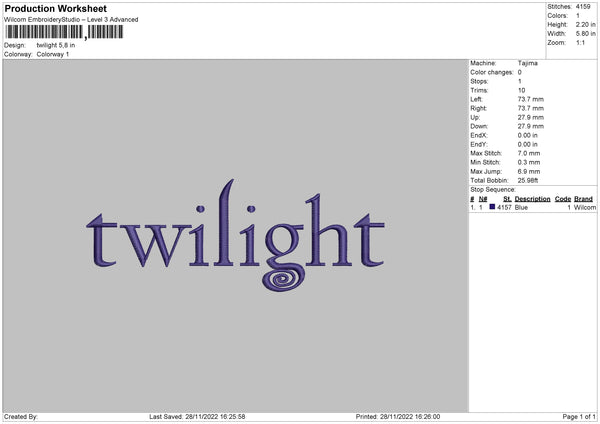This screenshot has width=600, height=424.
Task: Click the "Wilcom" brand entry
Action: pyautogui.click(x=585, y=207)
